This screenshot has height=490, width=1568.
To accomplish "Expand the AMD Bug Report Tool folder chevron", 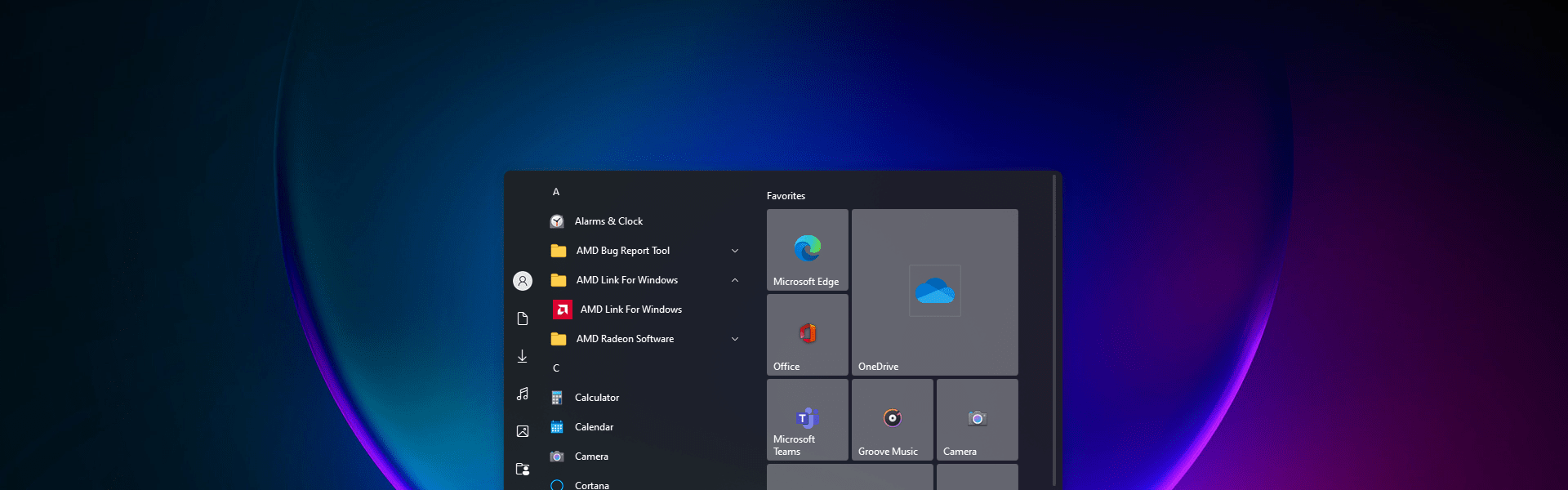I will click(x=735, y=251).
